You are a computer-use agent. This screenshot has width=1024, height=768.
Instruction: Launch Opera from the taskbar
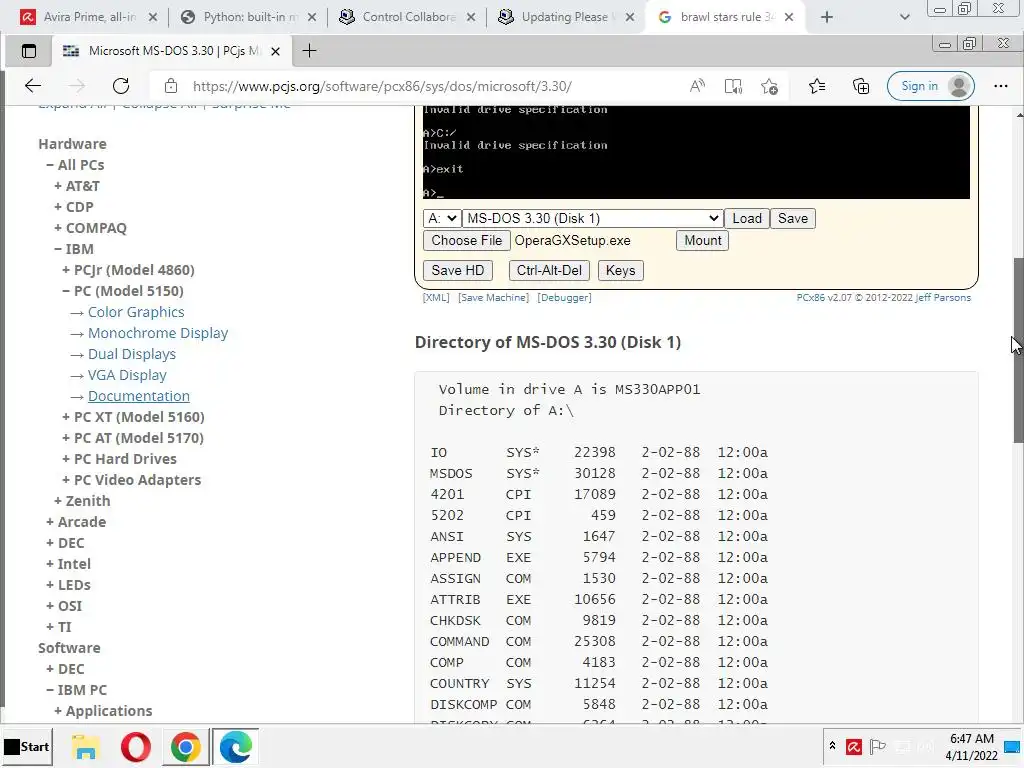click(x=136, y=746)
